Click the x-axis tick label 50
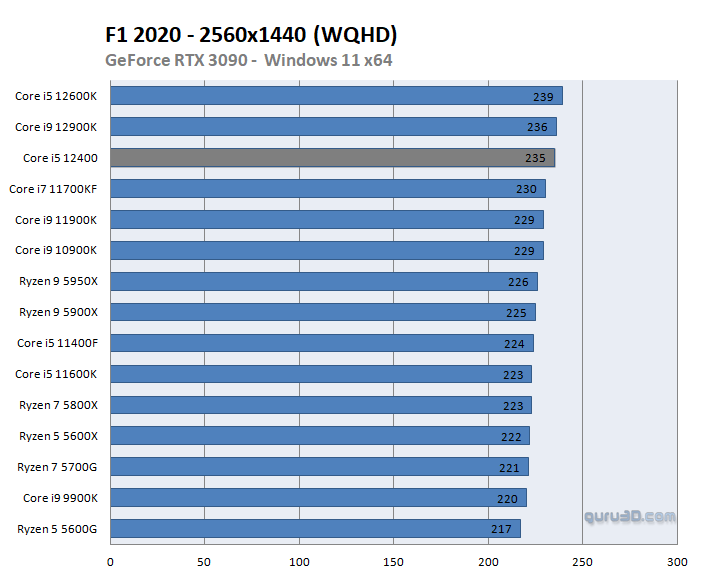 coord(204,562)
